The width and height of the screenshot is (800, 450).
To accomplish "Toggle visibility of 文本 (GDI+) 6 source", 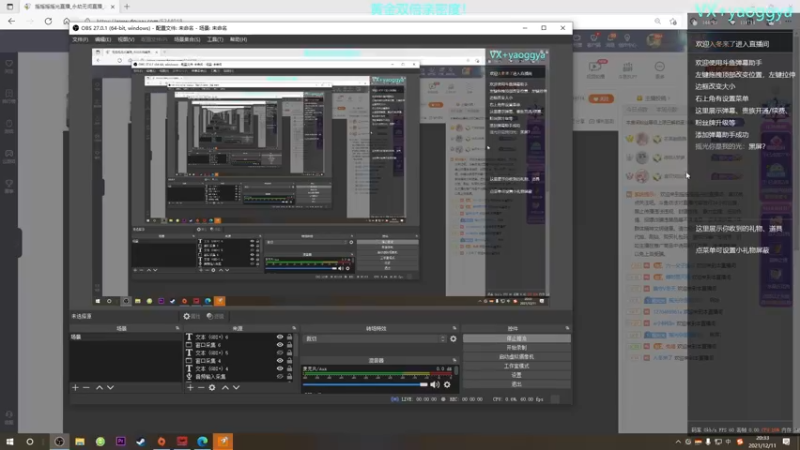I will coord(280,337).
